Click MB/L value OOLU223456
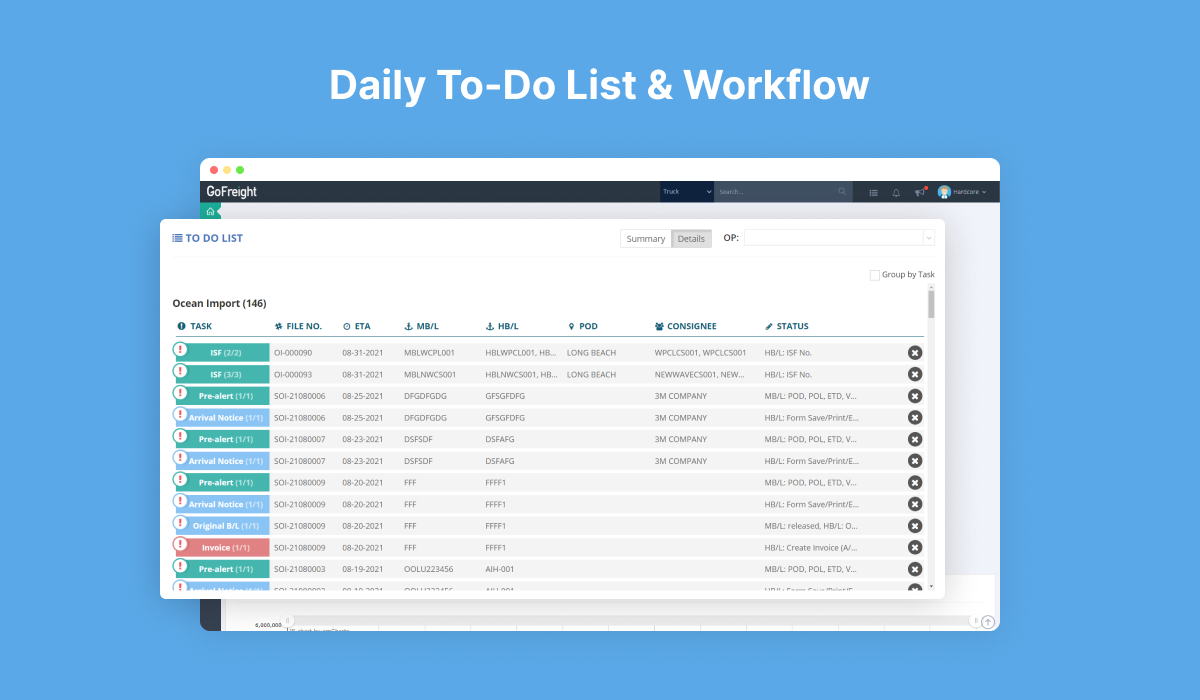Viewport: 1200px width, 700px height. tap(429, 569)
